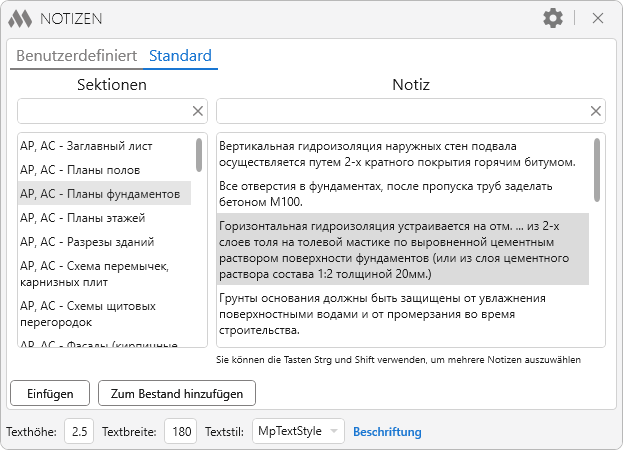This screenshot has width=623, height=450.
Task: Switch to the Benutzerdefiniert tab
Action: pyautogui.click(x=76, y=56)
